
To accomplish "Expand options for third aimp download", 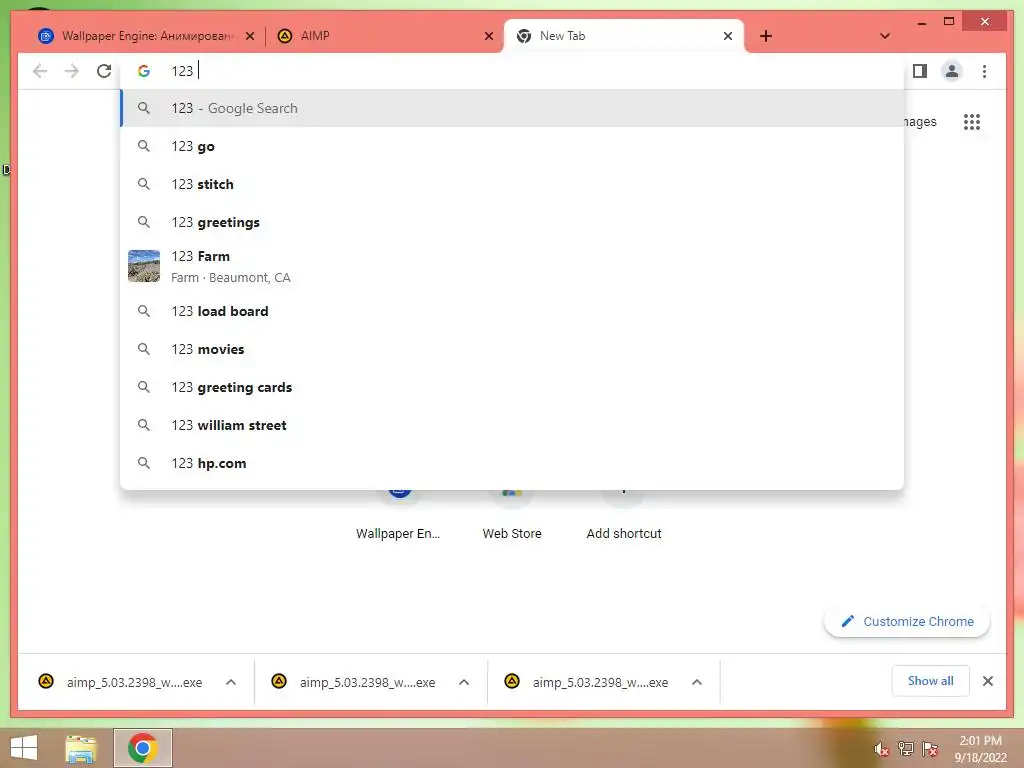I will pos(697,682).
